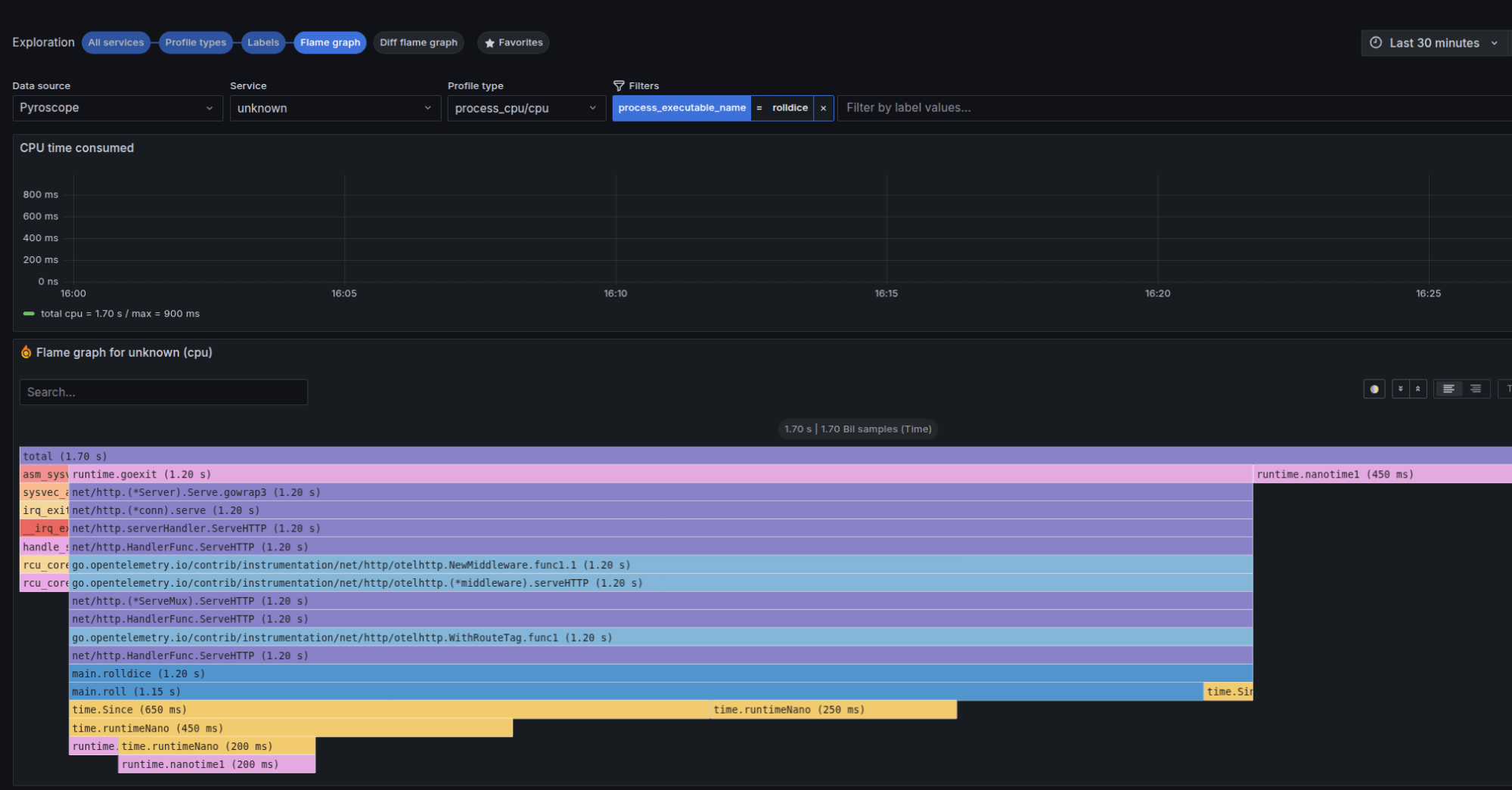Open the Service dropdown showing unknown

[x=335, y=108]
